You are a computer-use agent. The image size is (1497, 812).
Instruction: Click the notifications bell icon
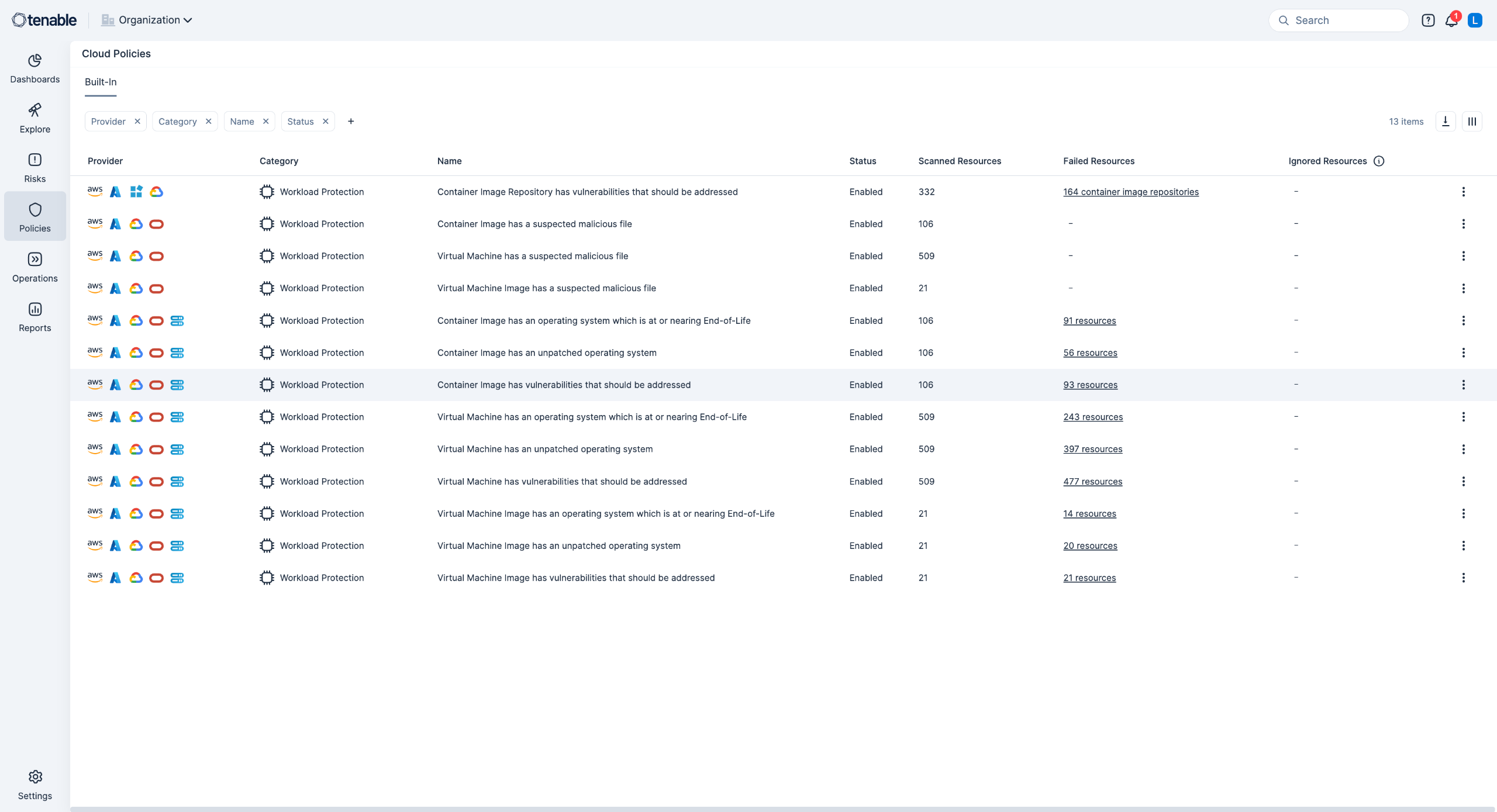pos(1451,20)
